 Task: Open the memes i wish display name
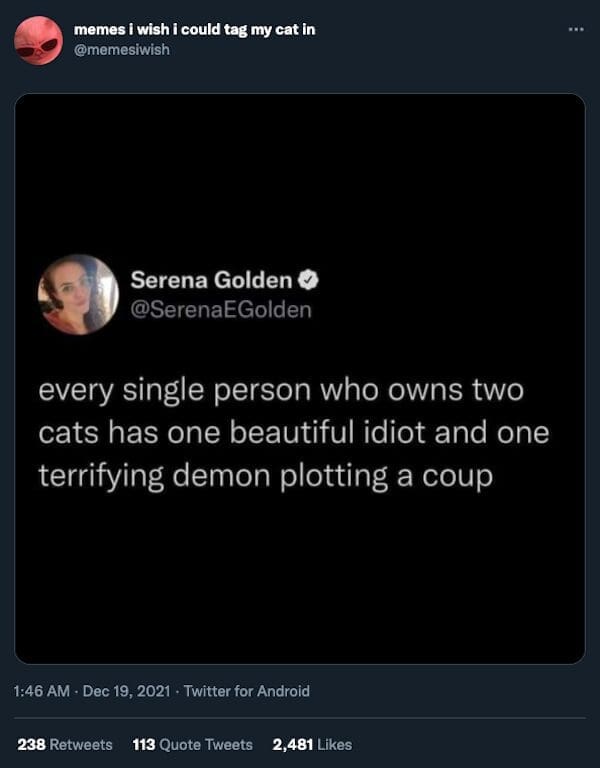194,29
